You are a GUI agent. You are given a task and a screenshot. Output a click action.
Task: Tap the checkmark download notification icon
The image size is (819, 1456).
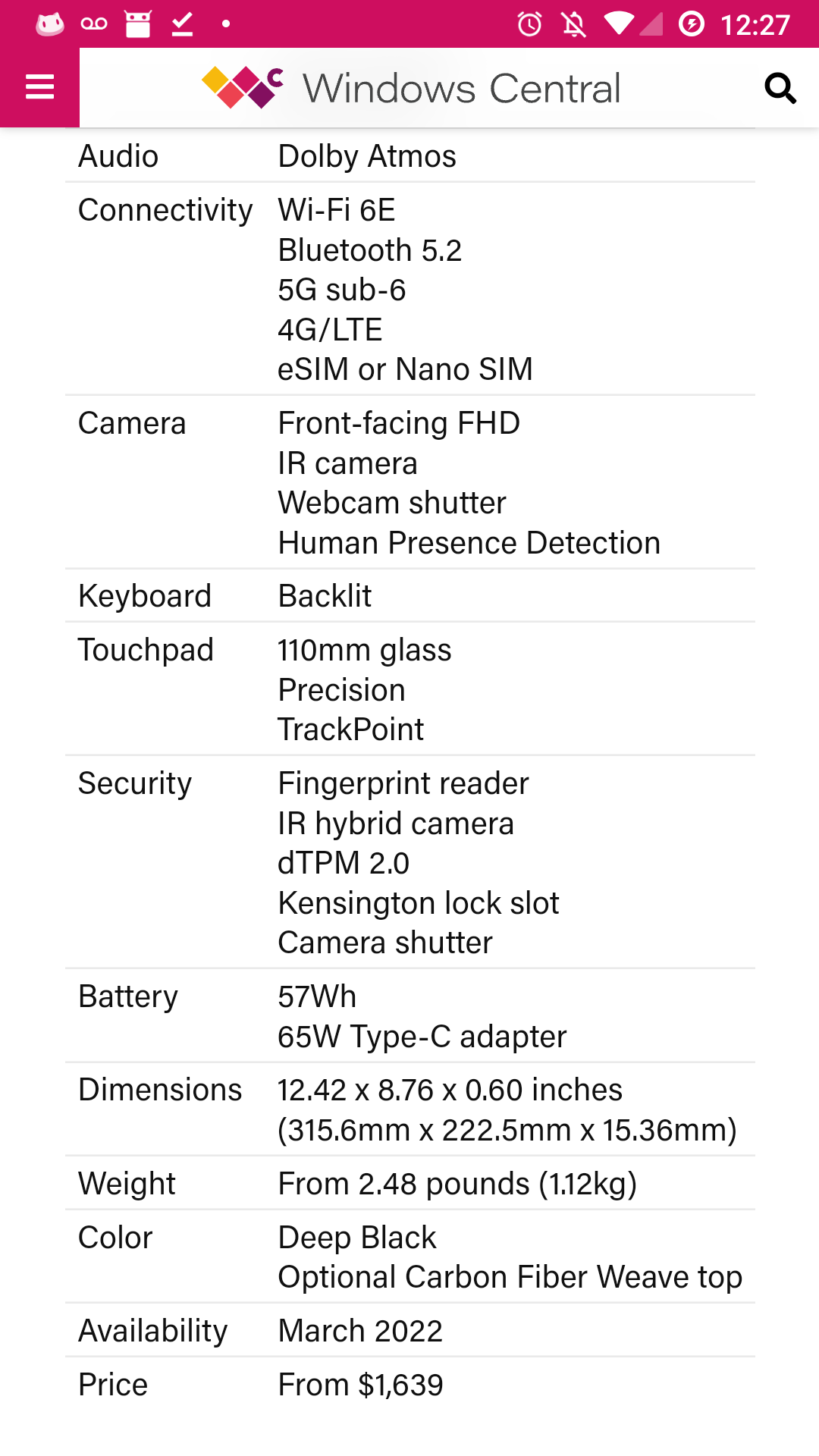[182, 24]
